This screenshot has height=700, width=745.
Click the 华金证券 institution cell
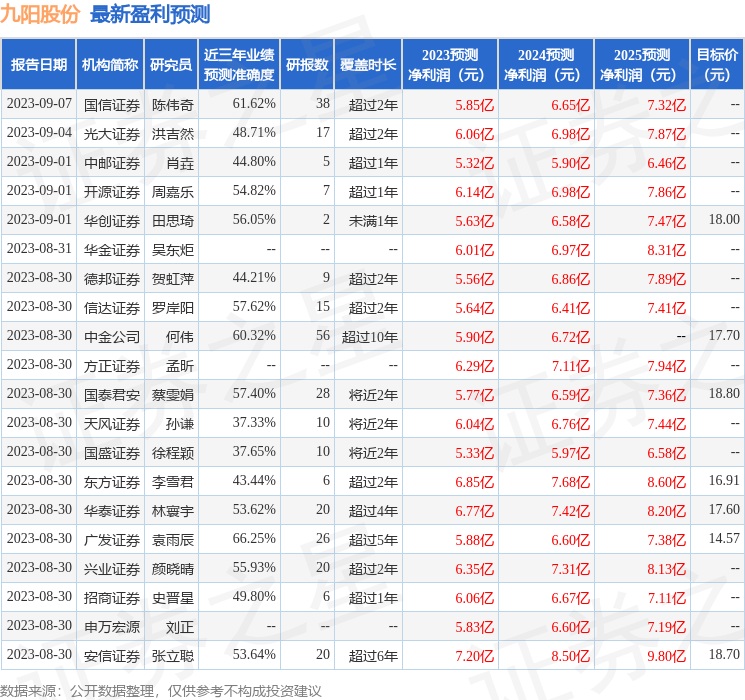click(x=112, y=250)
